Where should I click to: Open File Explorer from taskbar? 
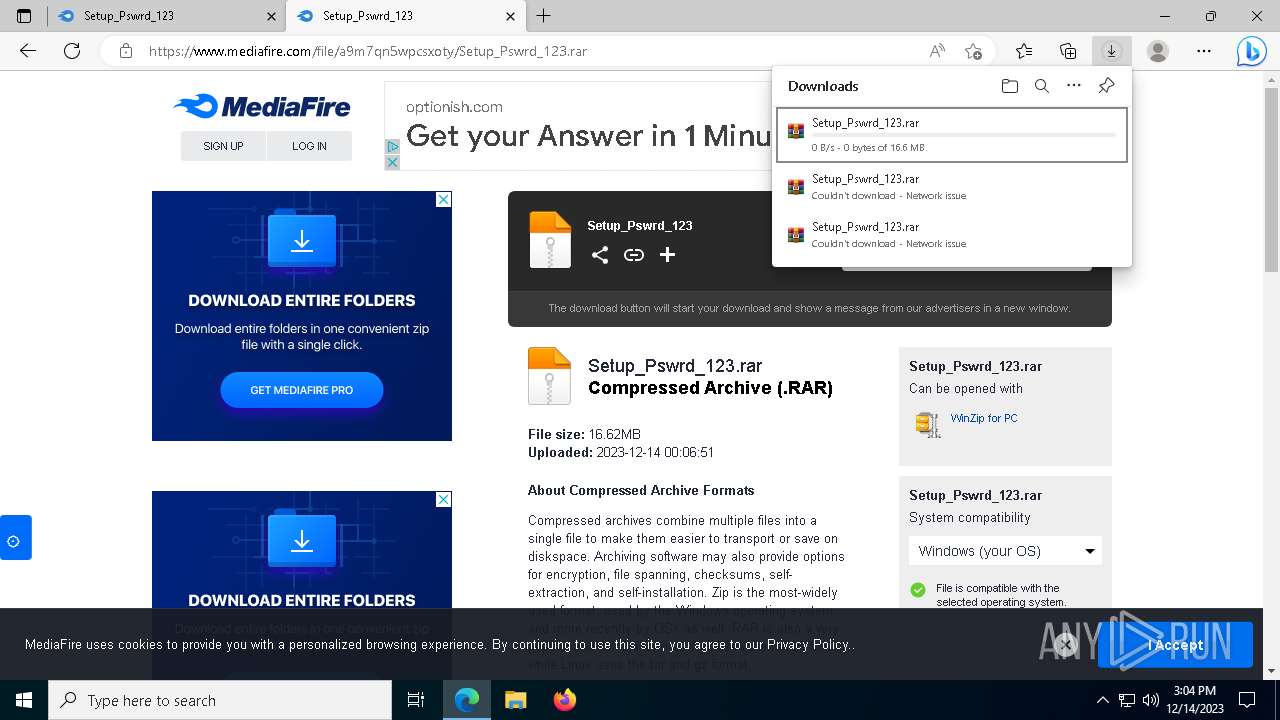click(x=516, y=700)
